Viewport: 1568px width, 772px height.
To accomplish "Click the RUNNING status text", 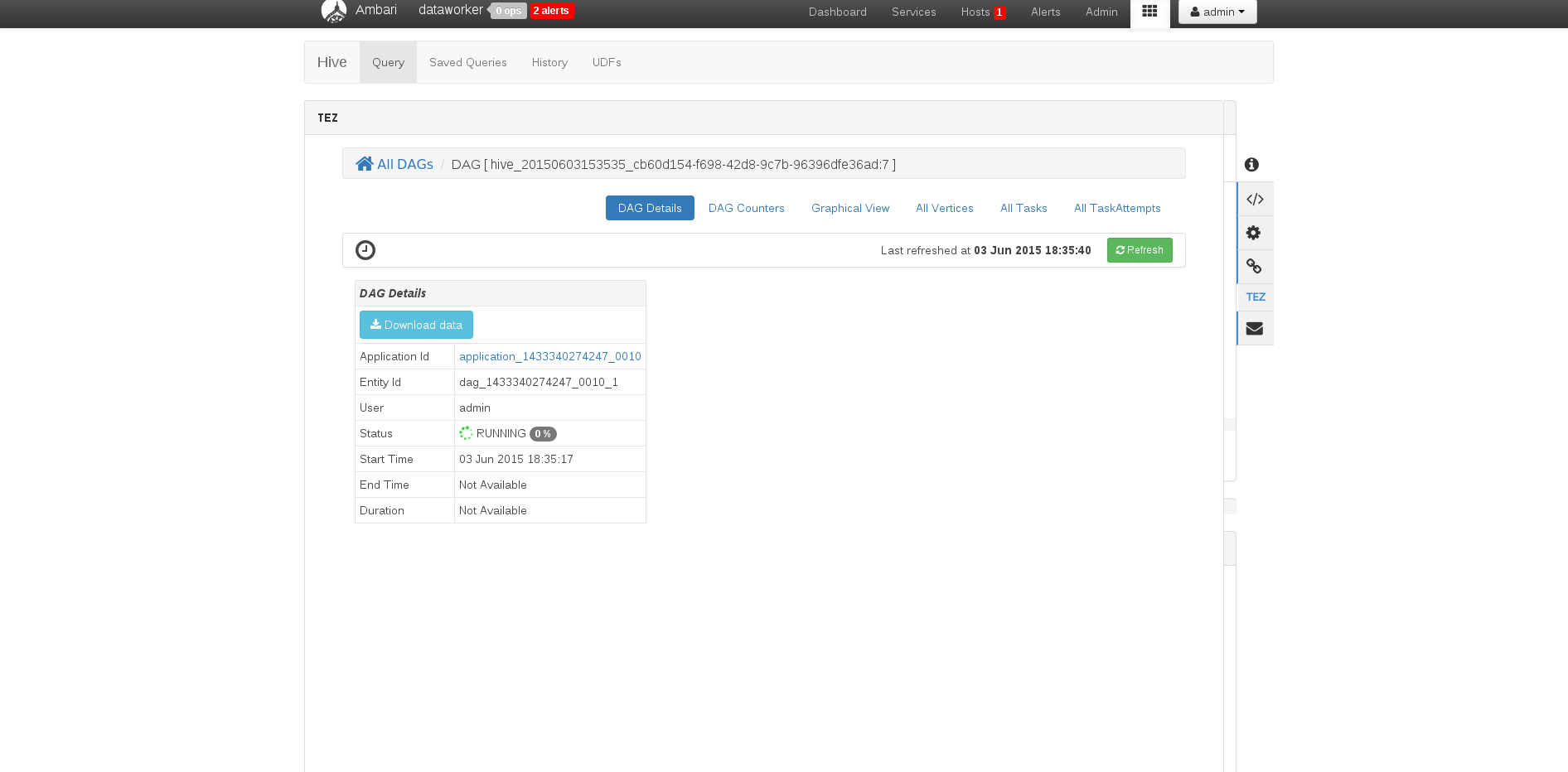I will [x=501, y=433].
